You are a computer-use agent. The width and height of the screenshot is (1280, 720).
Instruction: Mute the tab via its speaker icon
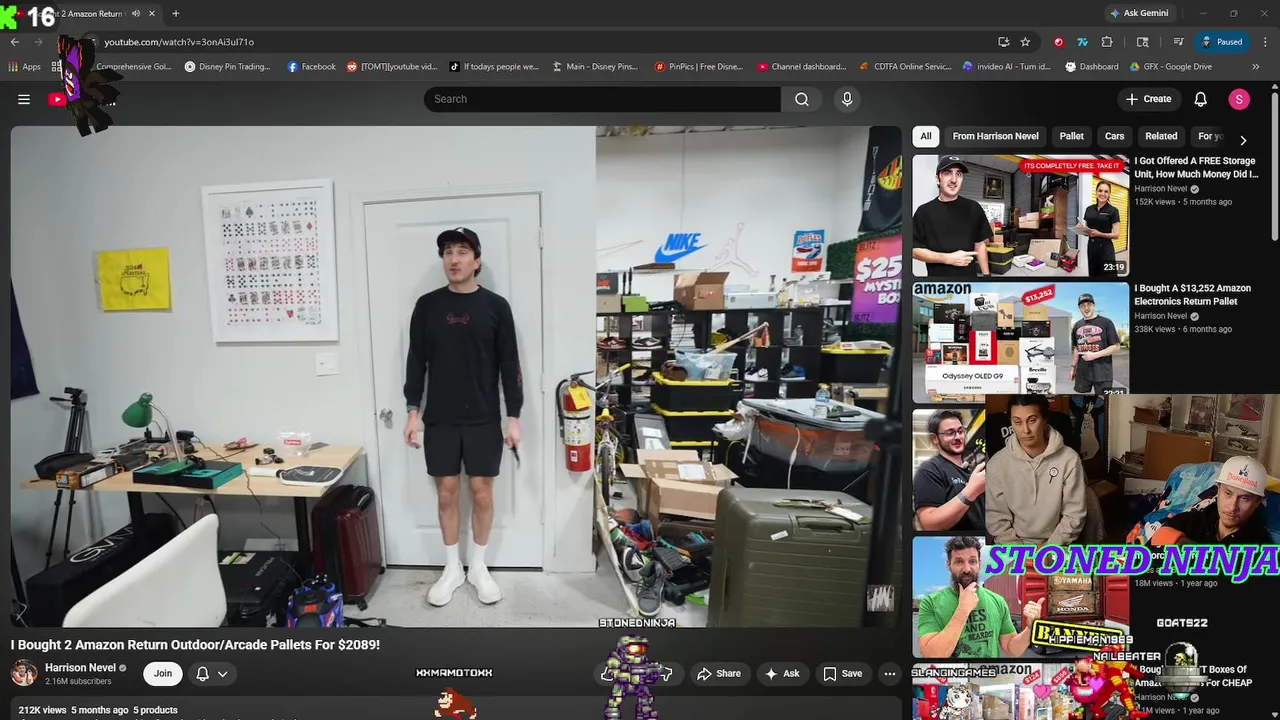pos(136,13)
